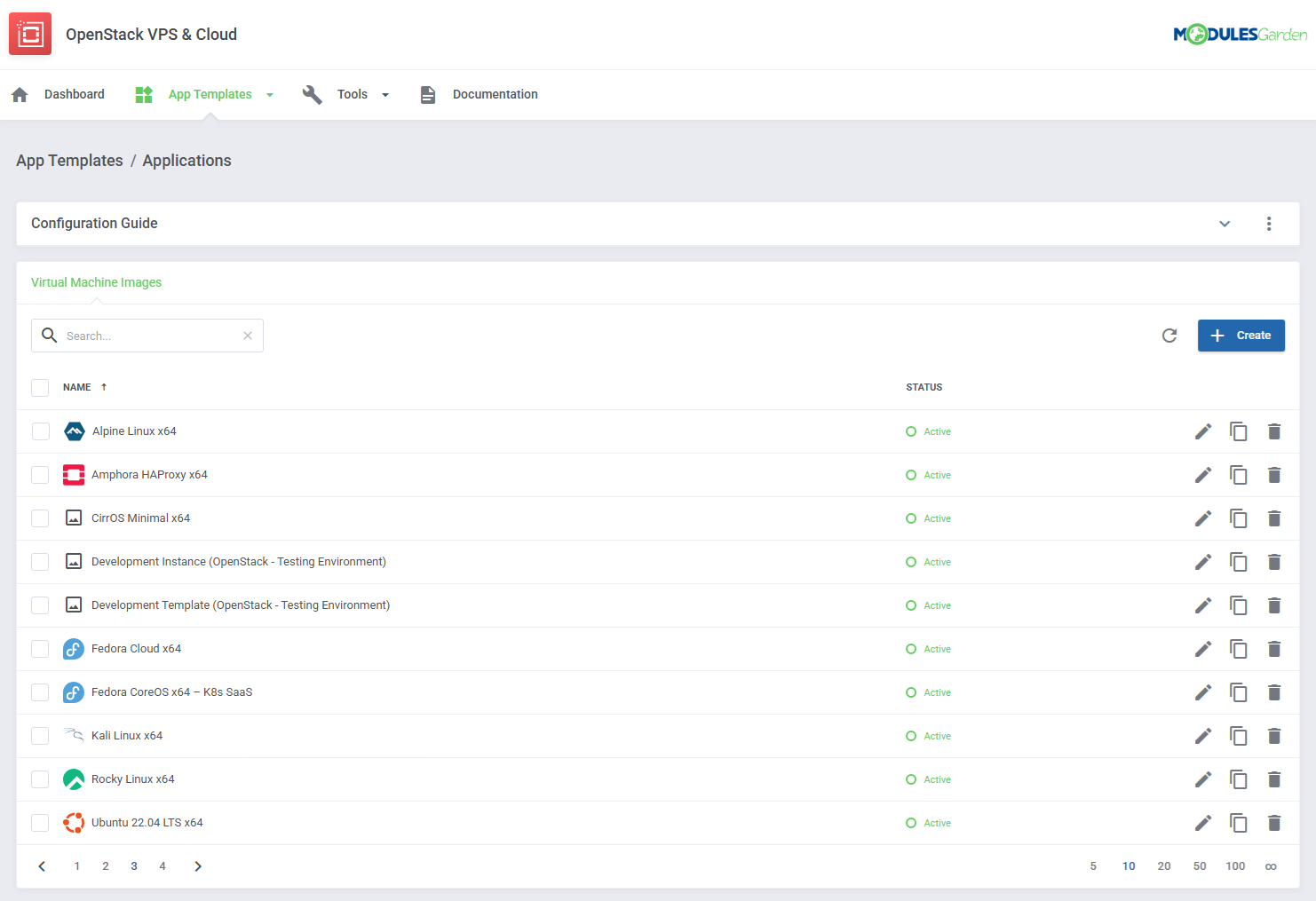Expand the Configuration Guide section
1316x901 pixels.
pyautogui.click(x=1225, y=224)
